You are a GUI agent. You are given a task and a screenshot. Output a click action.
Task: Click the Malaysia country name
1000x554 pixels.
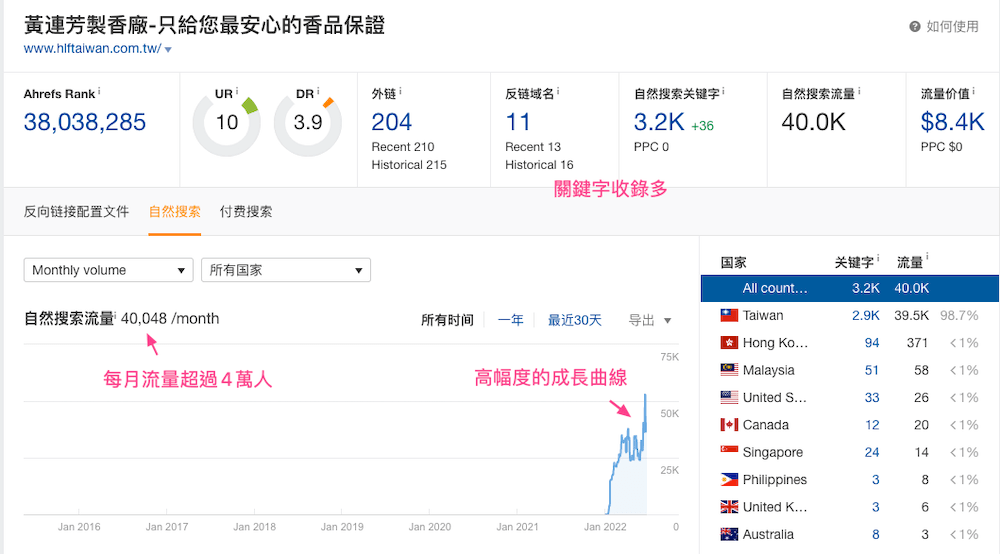click(768, 370)
